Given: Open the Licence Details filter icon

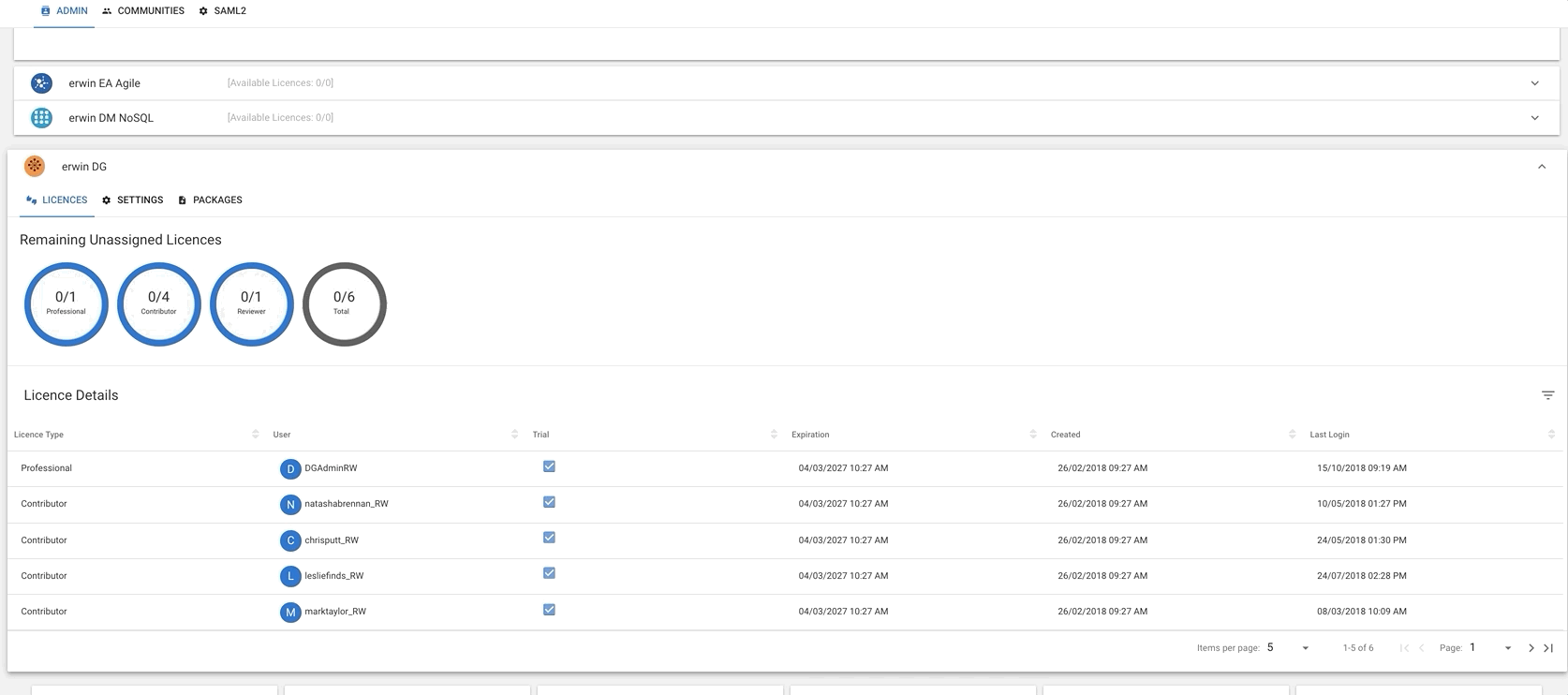Looking at the screenshot, I should 1547,395.
